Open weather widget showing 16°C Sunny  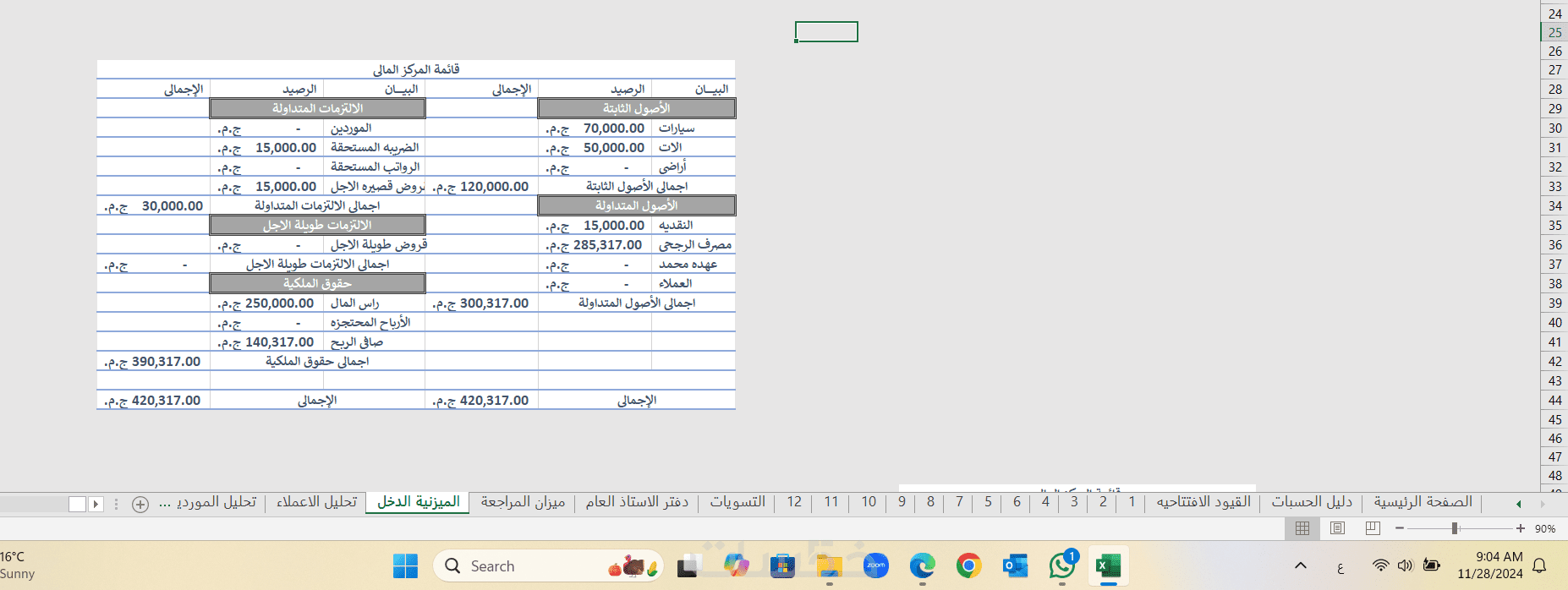19,565
